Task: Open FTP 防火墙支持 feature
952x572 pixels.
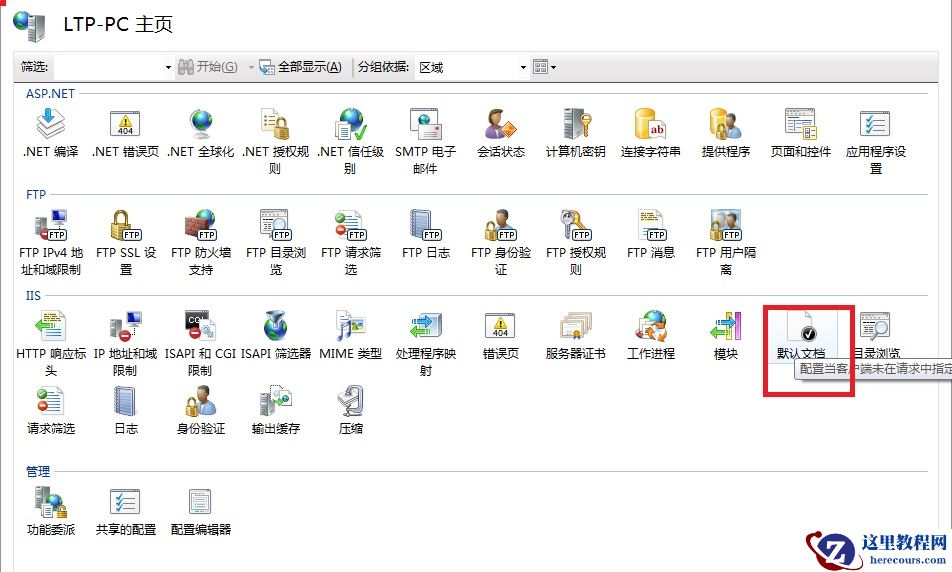Action: click(x=200, y=242)
